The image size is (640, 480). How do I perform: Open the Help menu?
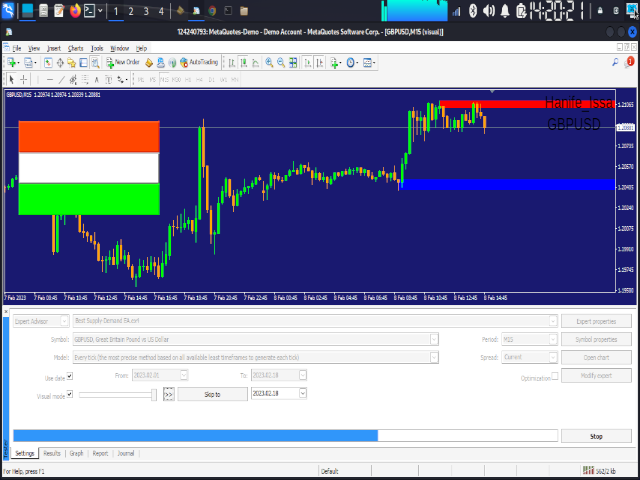pos(141,48)
